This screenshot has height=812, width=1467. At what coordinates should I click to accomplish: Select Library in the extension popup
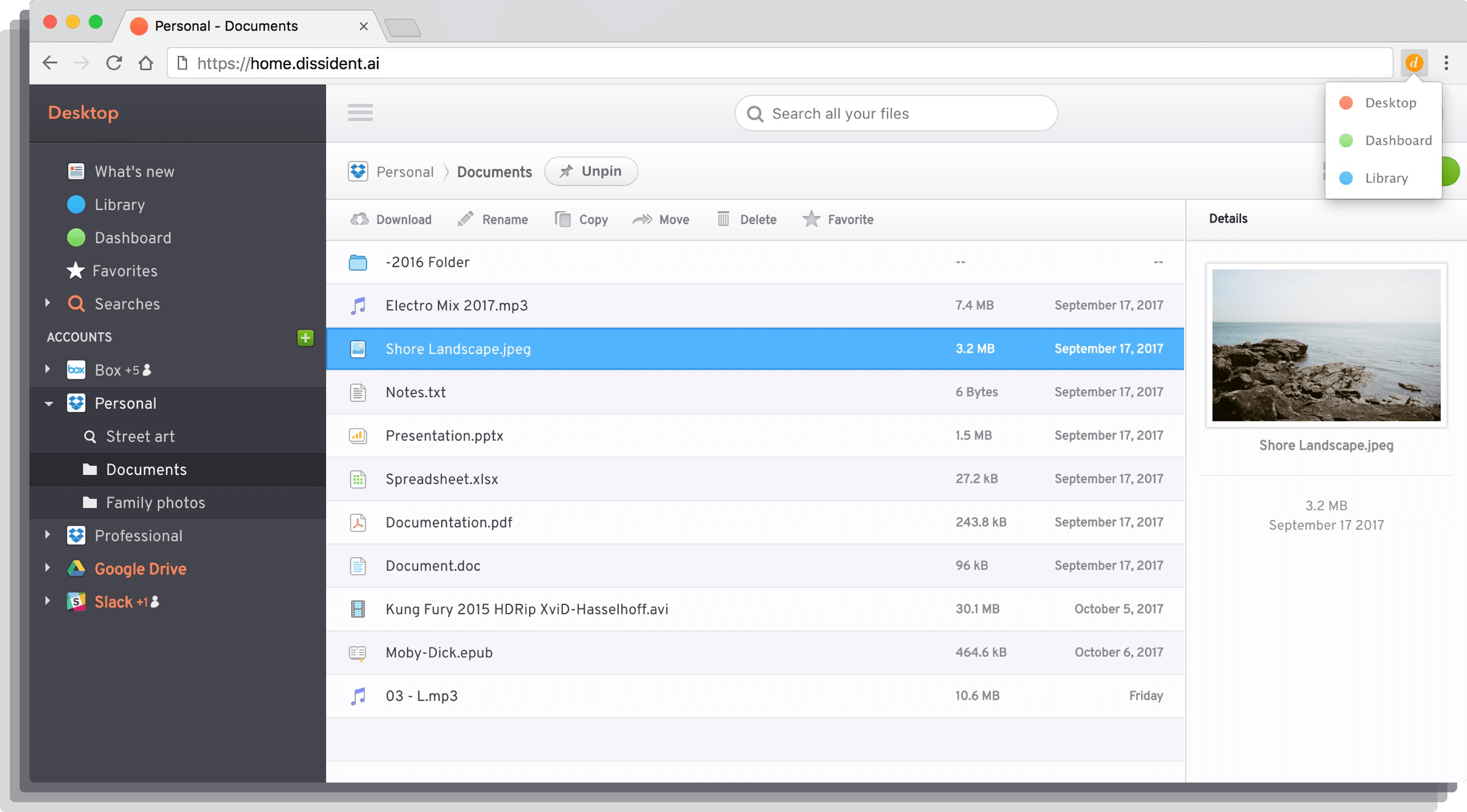pos(1384,178)
